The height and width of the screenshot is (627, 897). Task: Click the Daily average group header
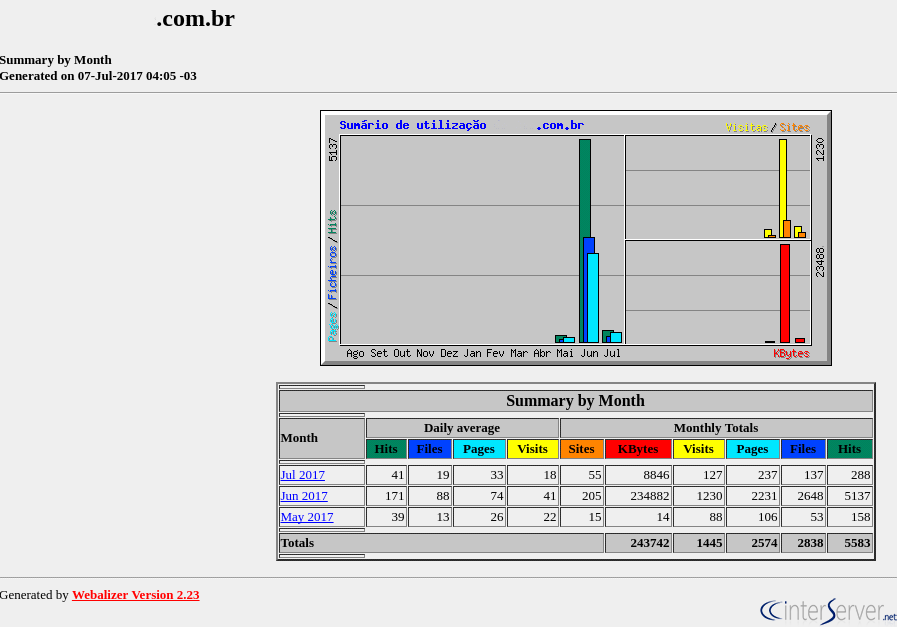click(x=462, y=428)
